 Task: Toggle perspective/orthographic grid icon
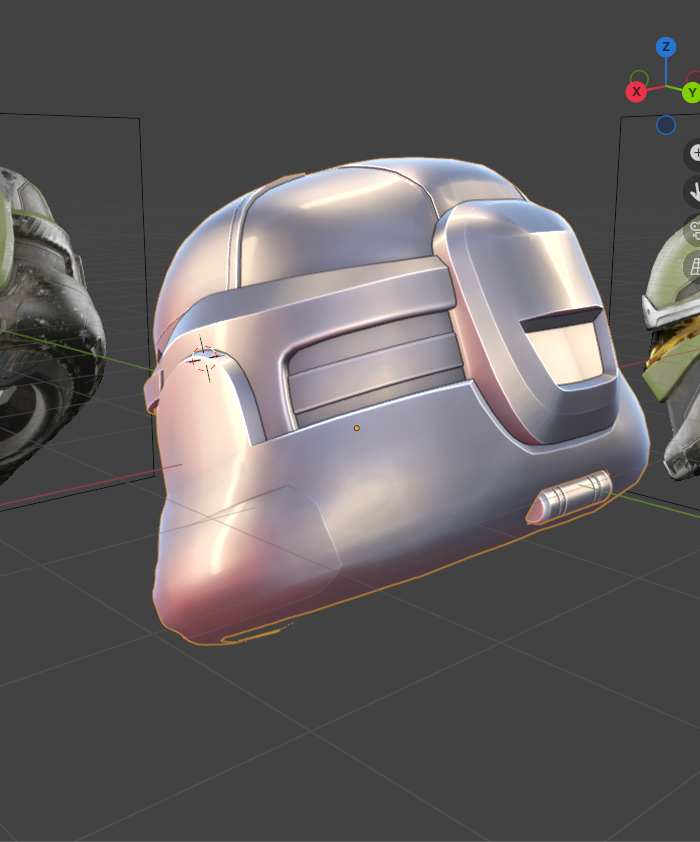coord(694,266)
